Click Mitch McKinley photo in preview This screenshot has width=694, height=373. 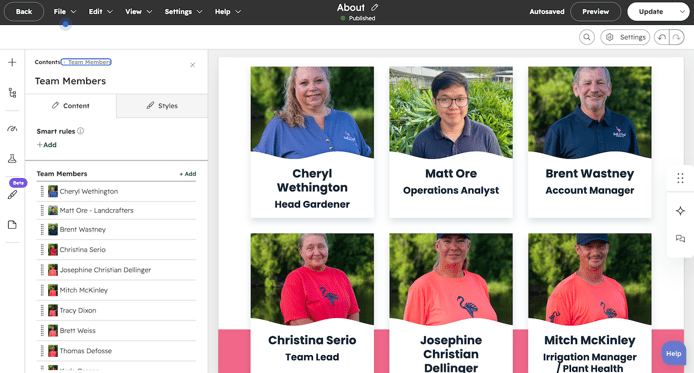tap(590, 279)
